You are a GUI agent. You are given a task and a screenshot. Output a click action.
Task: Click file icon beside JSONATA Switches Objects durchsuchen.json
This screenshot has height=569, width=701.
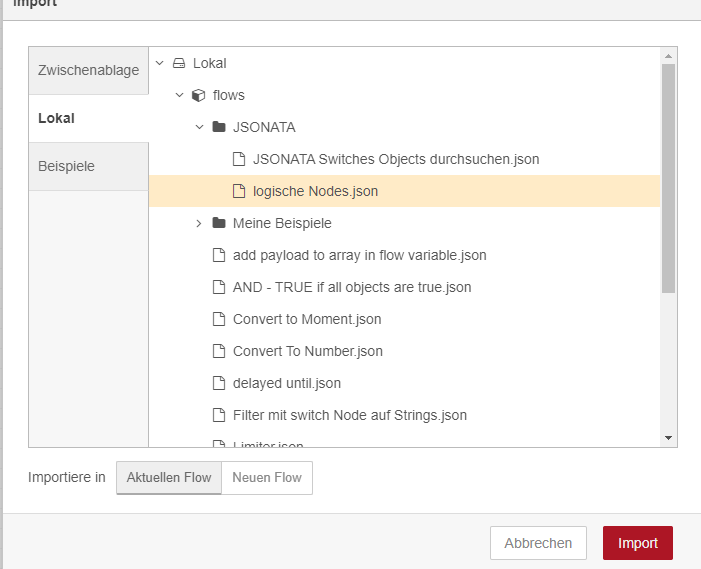tap(239, 159)
